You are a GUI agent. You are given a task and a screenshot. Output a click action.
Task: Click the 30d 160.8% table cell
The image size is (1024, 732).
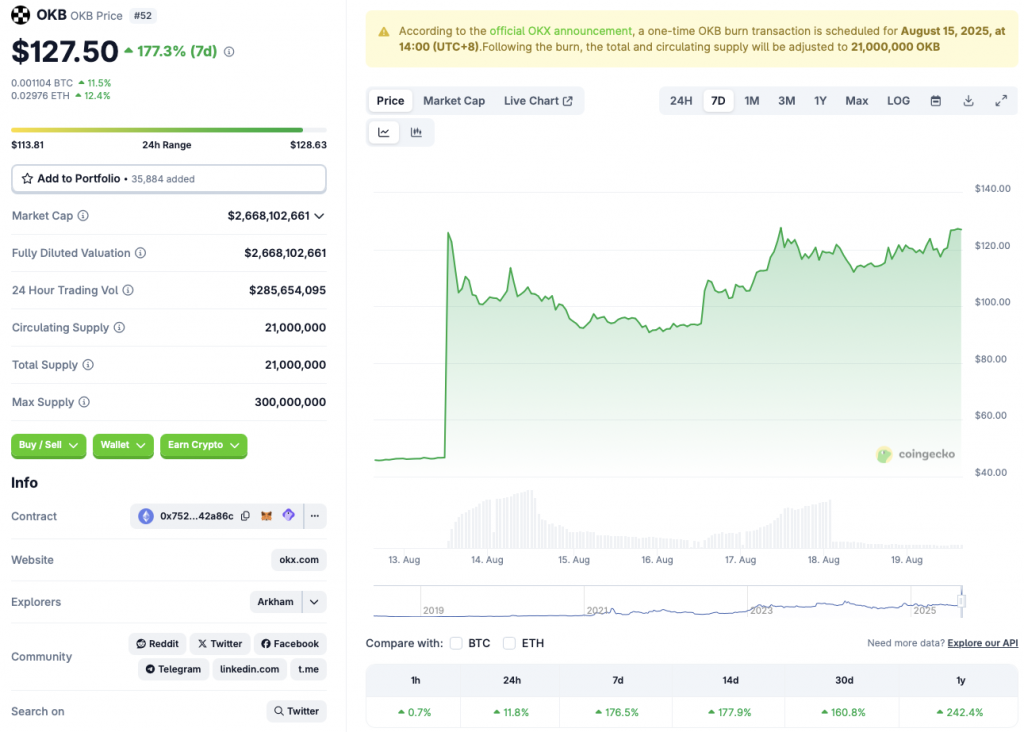(x=843, y=712)
